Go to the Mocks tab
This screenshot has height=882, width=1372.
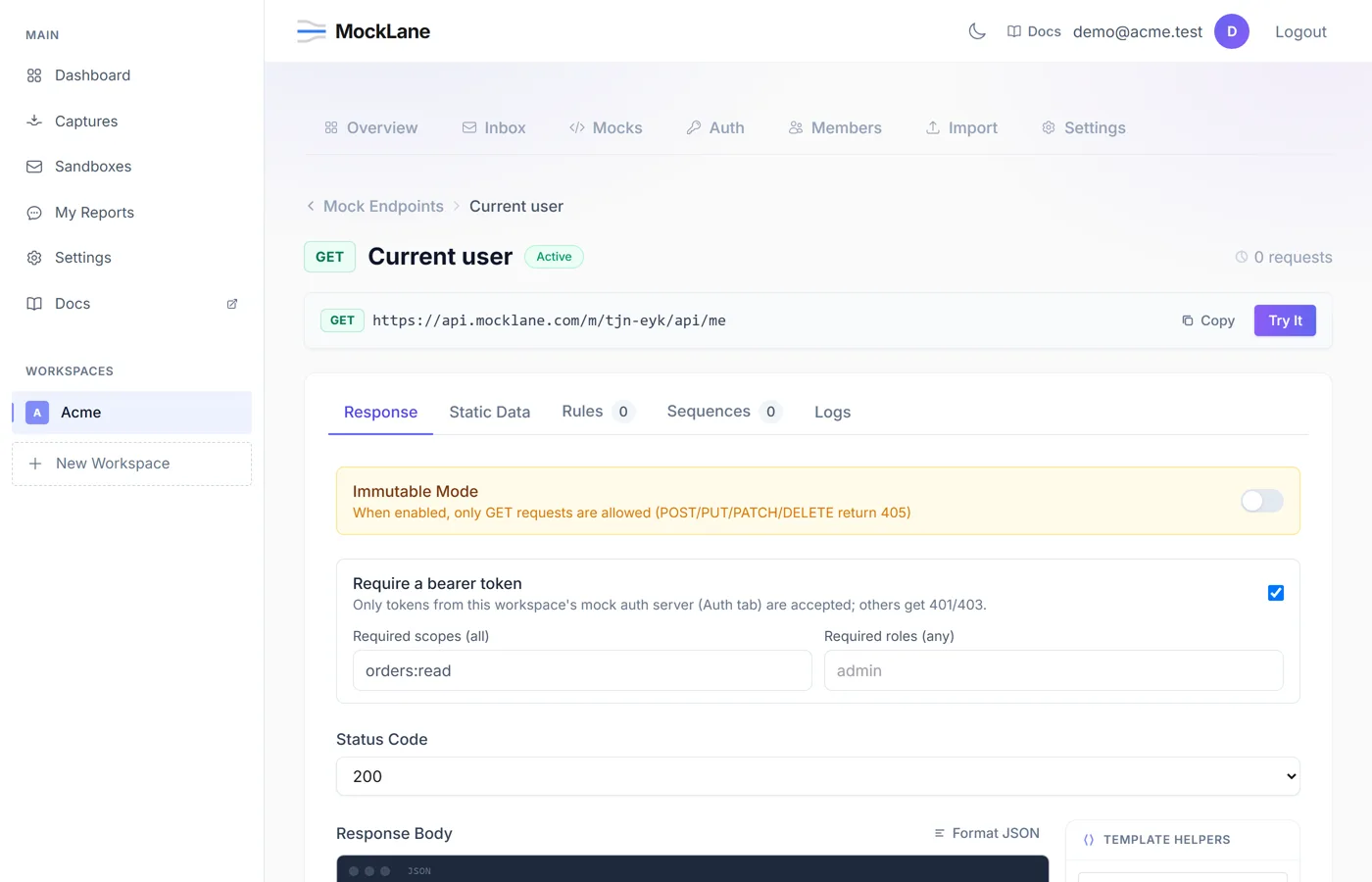click(x=606, y=127)
